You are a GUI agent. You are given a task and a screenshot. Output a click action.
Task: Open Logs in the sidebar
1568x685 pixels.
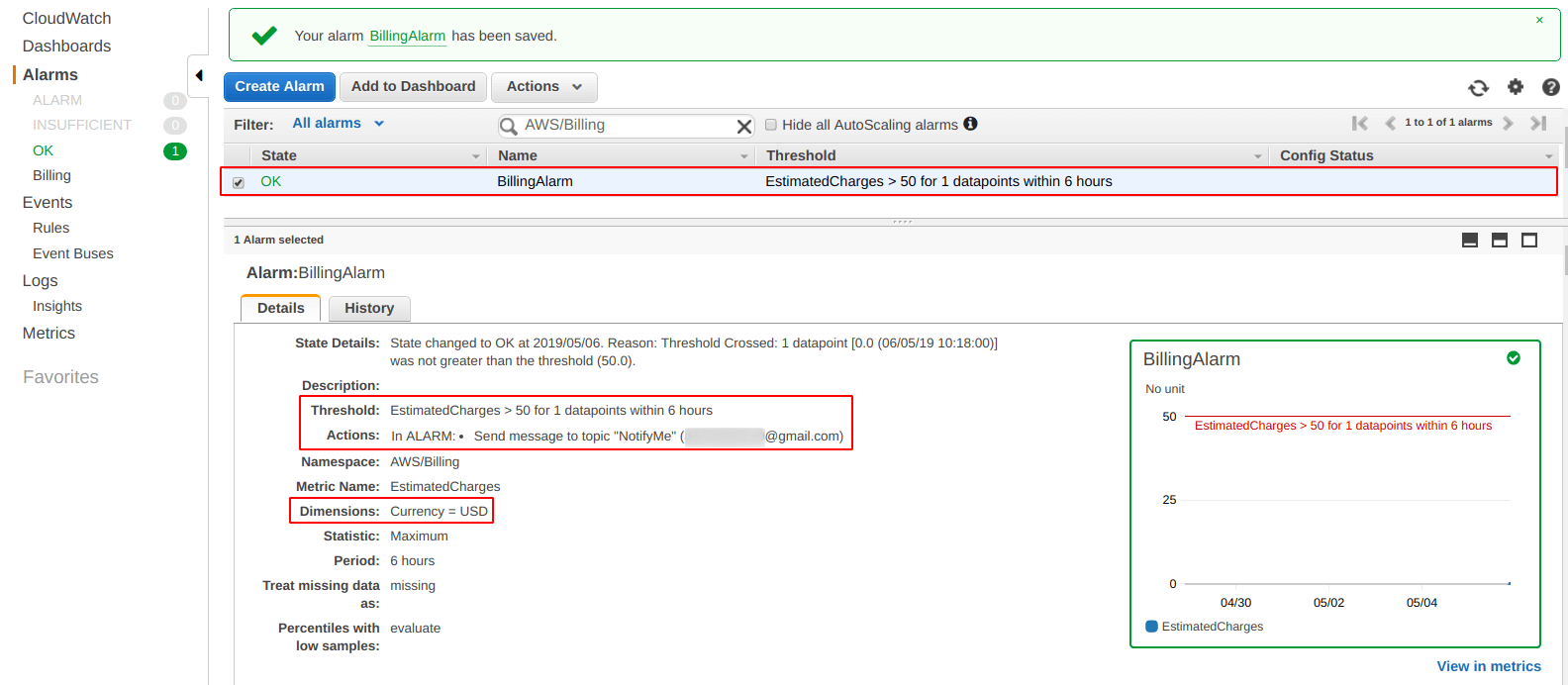click(x=41, y=281)
